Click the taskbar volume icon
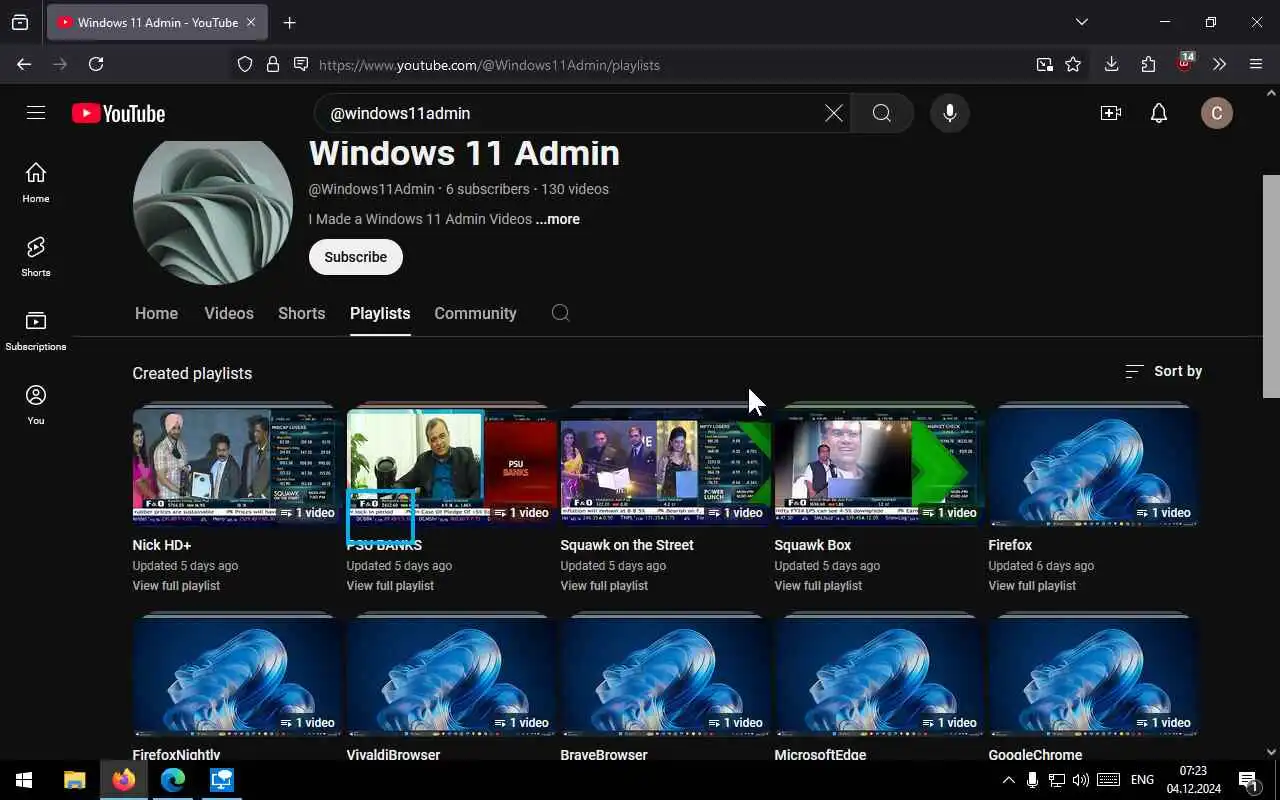The height and width of the screenshot is (800, 1280). [x=1080, y=780]
